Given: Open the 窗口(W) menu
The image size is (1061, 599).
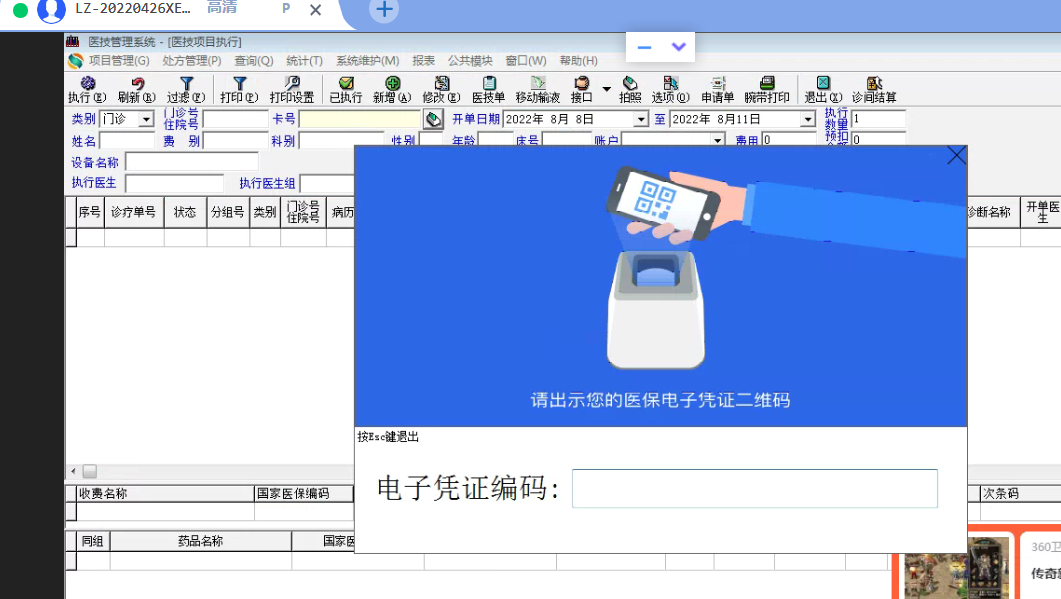Looking at the screenshot, I should 526,61.
